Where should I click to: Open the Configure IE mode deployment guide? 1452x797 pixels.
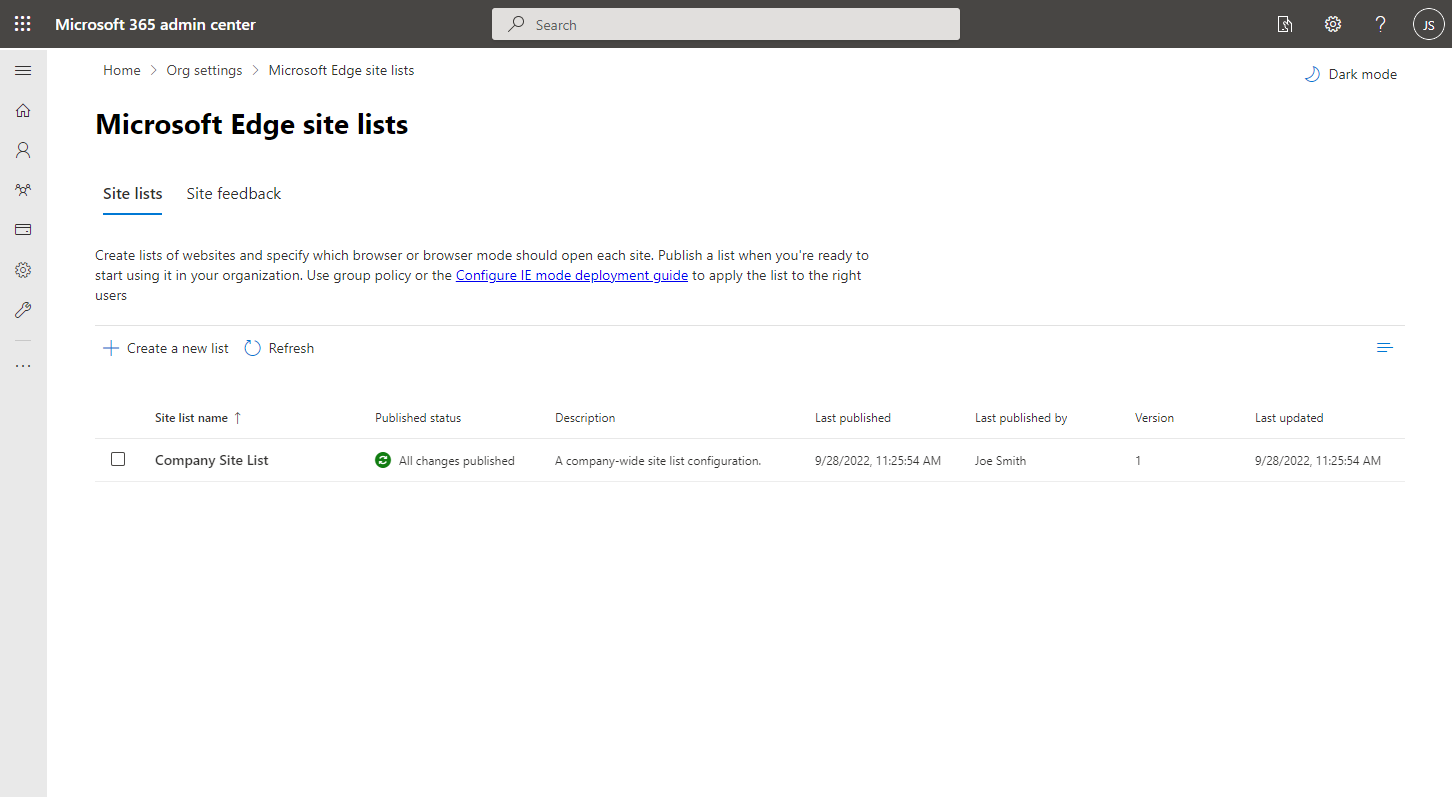click(x=571, y=274)
